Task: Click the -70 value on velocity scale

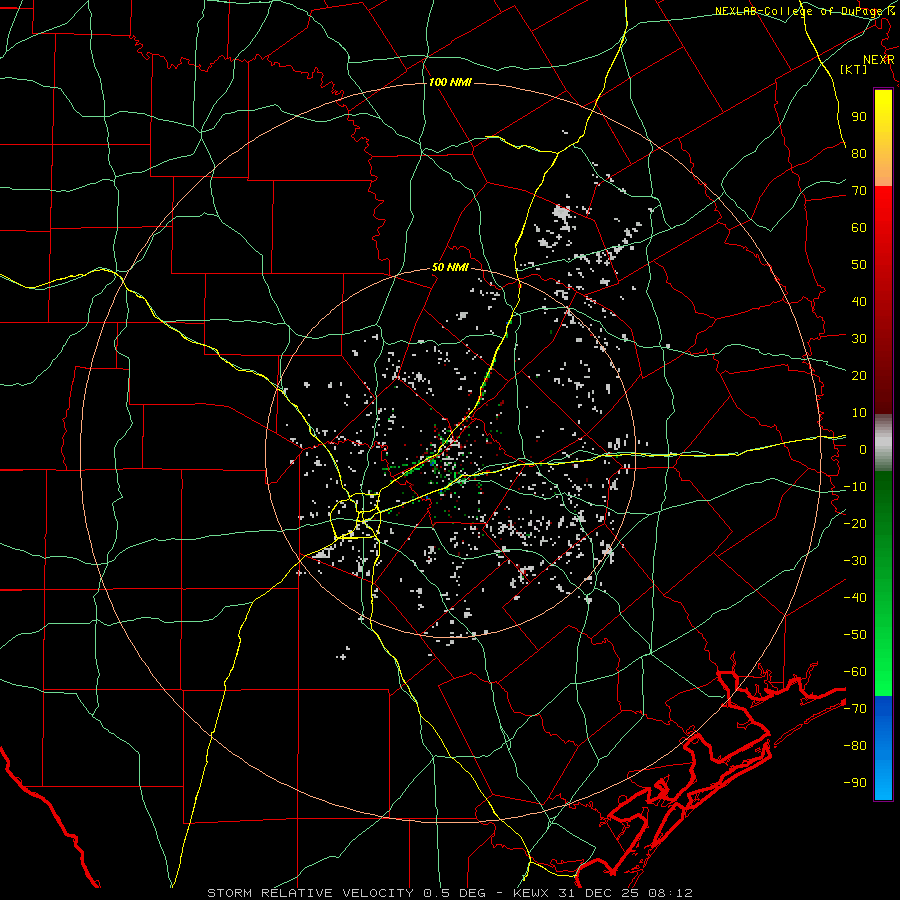Action: click(855, 709)
